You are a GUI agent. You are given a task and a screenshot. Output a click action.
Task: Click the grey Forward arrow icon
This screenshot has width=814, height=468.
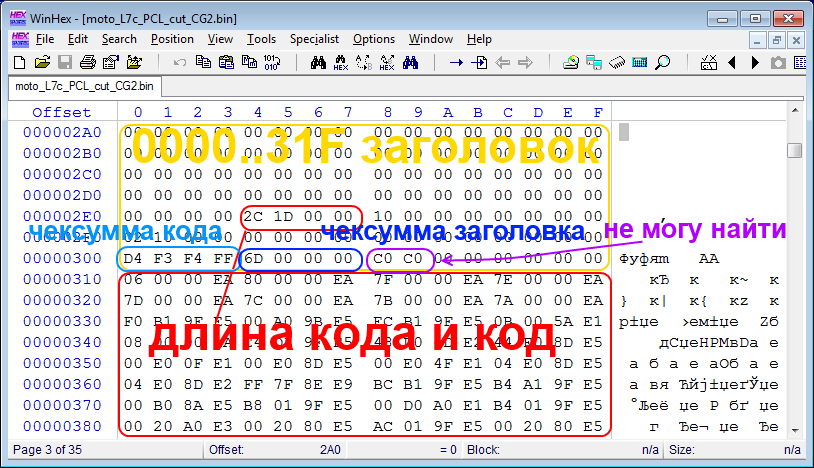(525, 63)
